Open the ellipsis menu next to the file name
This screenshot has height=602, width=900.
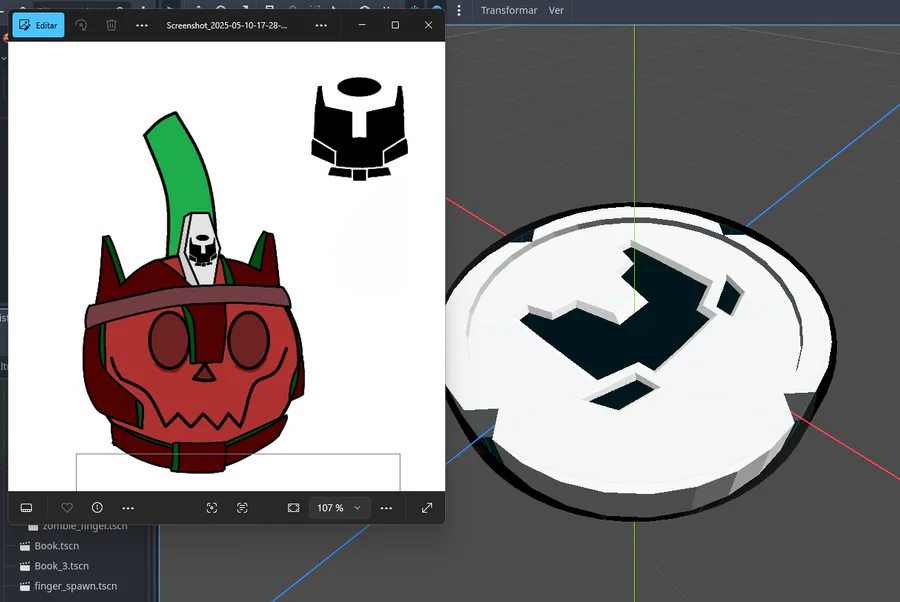pyautogui.click(x=321, y=25)
